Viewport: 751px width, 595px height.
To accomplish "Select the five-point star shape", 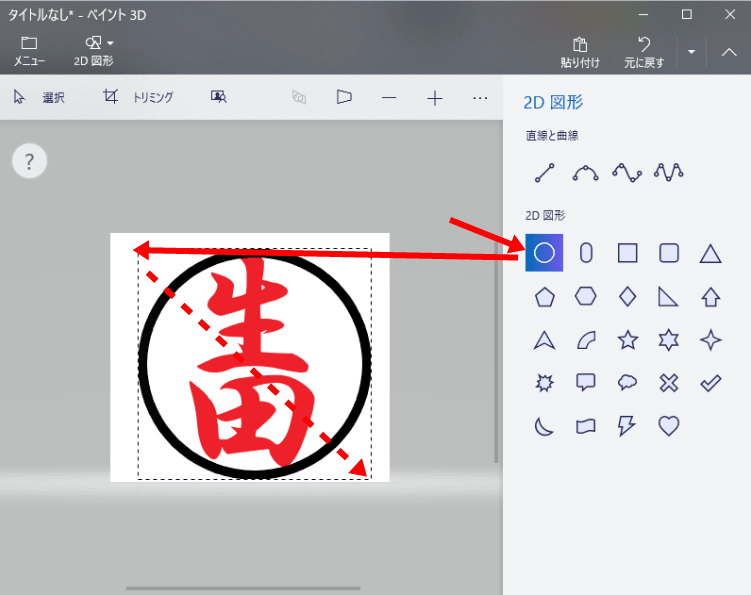I will pos(628,340).
